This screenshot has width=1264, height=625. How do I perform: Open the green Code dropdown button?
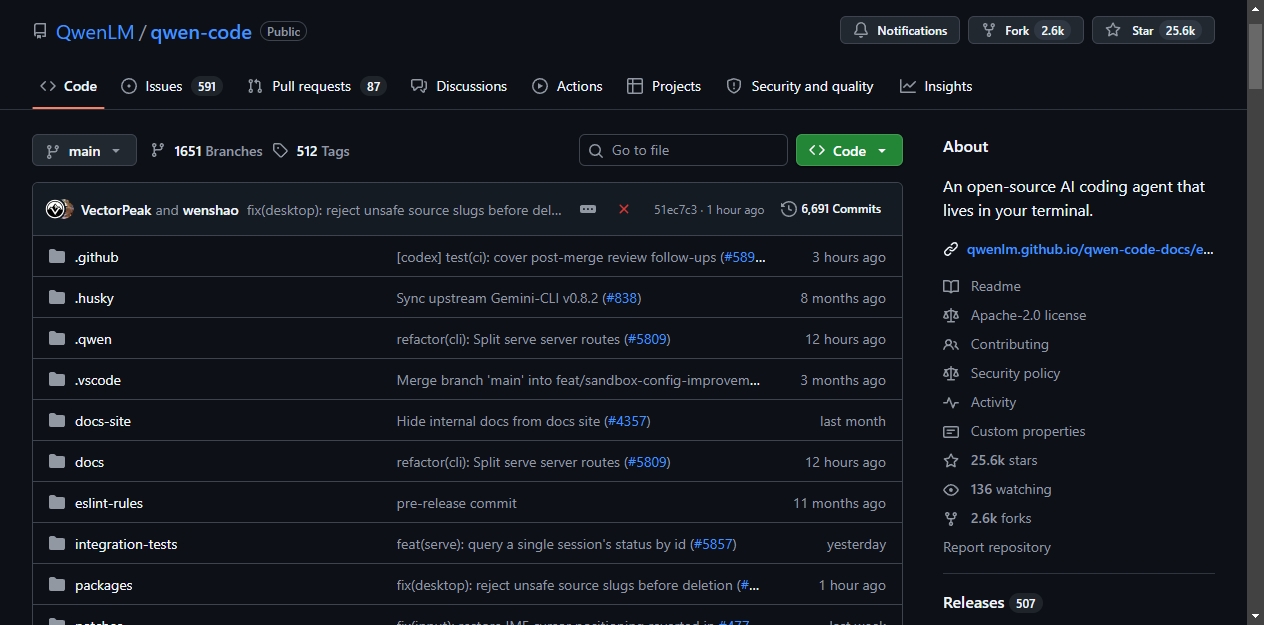pos(849,150)
